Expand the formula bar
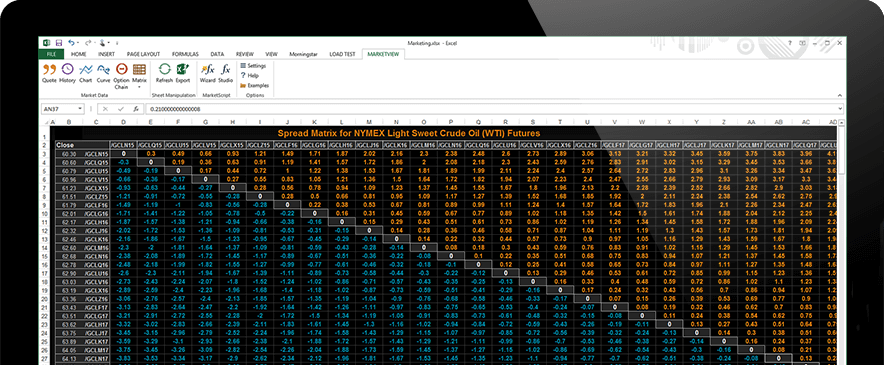This screenshot has height=365, width=884. [840, 108]
